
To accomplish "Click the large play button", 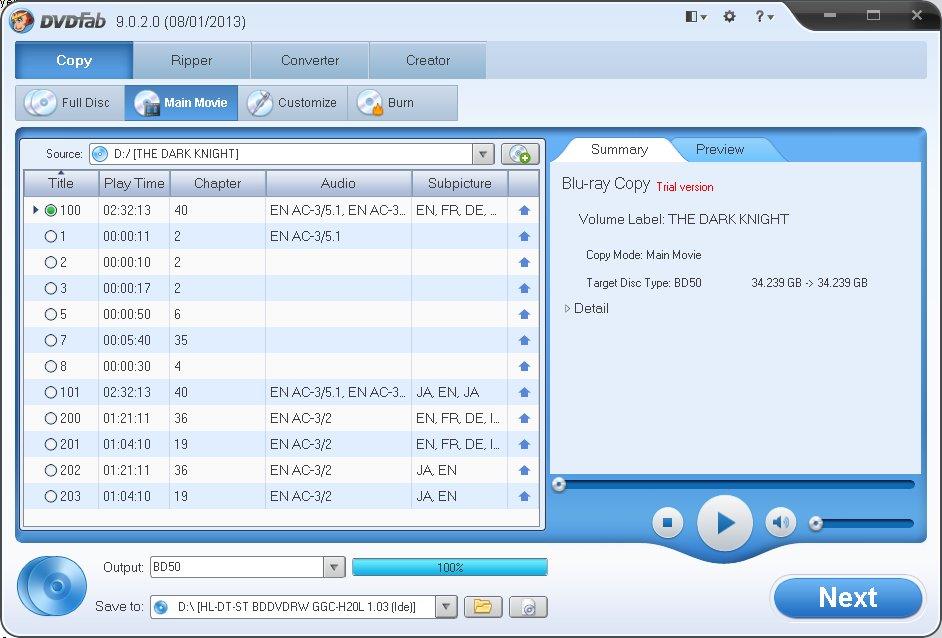I will click(x=725, y=523).
